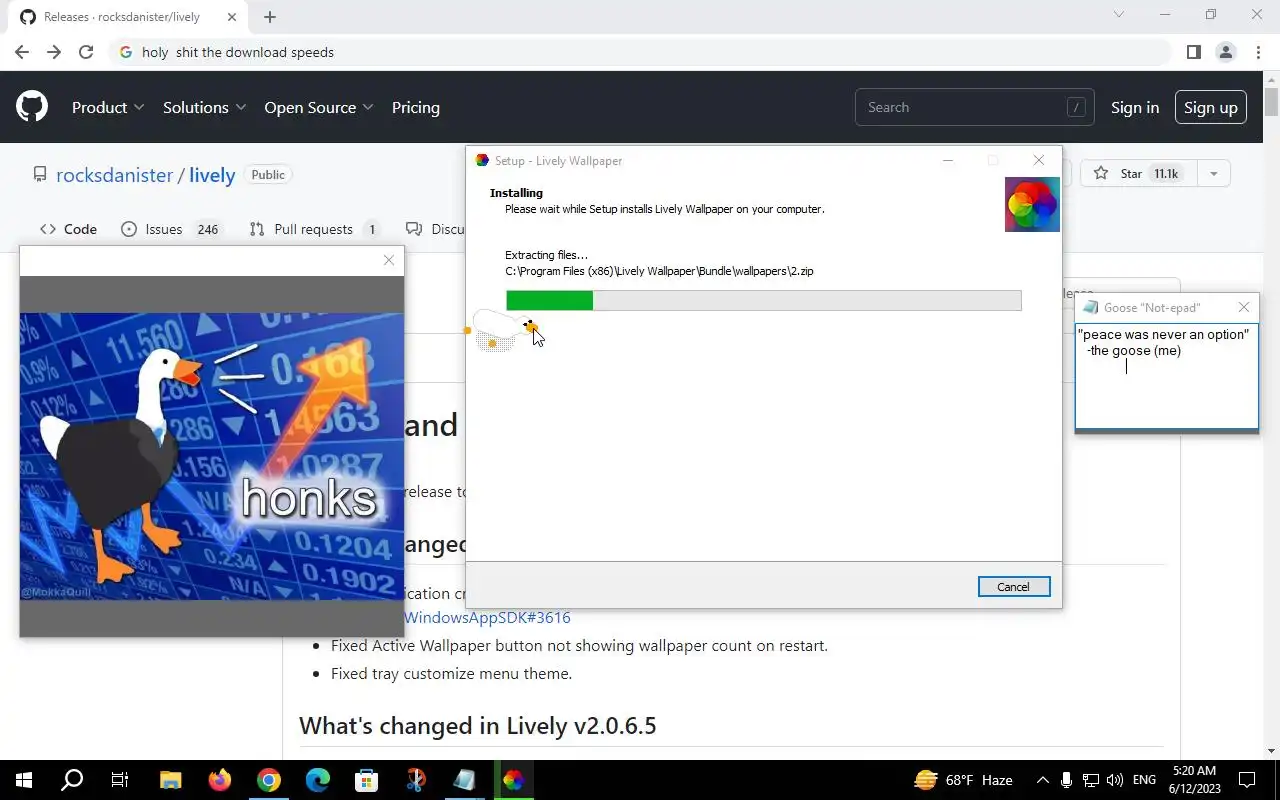This screenshot has width=1280, height=800.
Task: Click the installer progress bar
Action: click(764, 300)
